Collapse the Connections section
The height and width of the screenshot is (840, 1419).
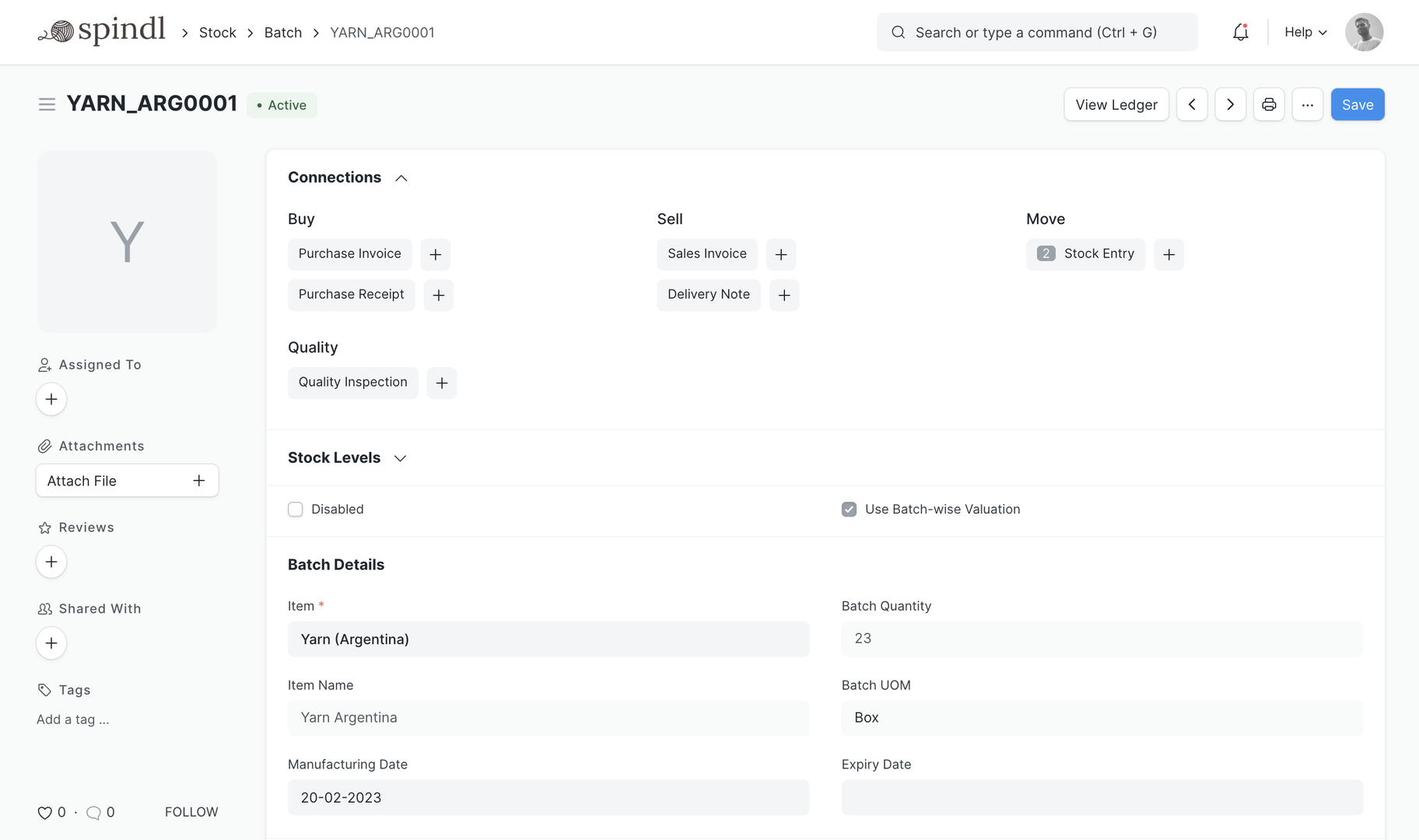tap(401, 178)
